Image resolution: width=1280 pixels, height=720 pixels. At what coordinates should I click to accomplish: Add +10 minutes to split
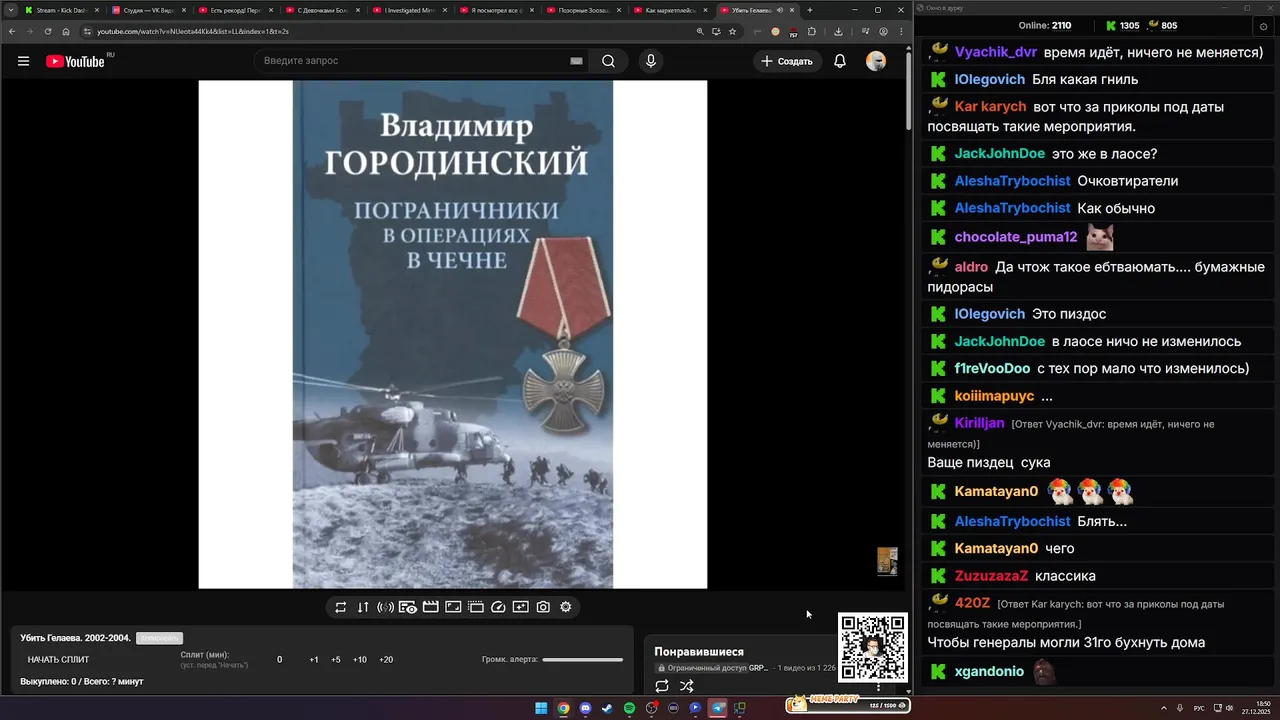click(360, 660)
